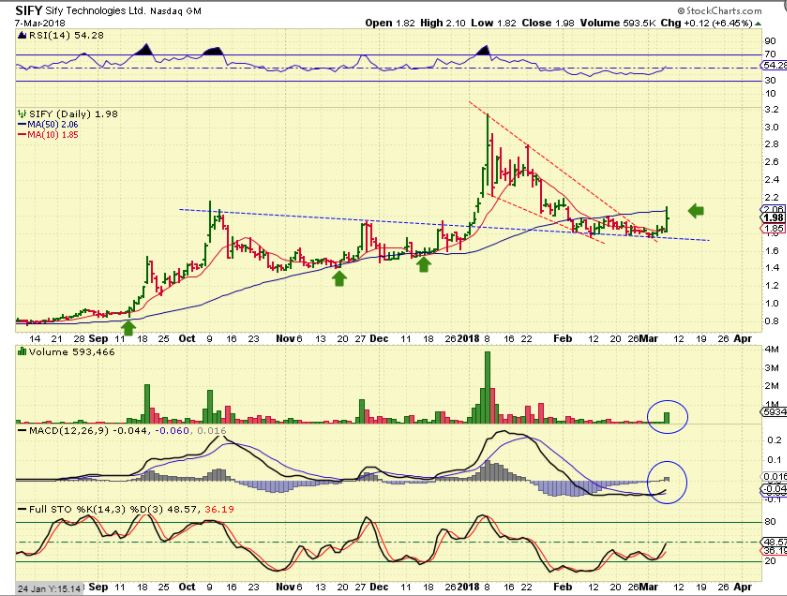Screen dimensions: 787x596
Task: Click the 80 level label on stochastic axis
Action: (x=770, y=522)
